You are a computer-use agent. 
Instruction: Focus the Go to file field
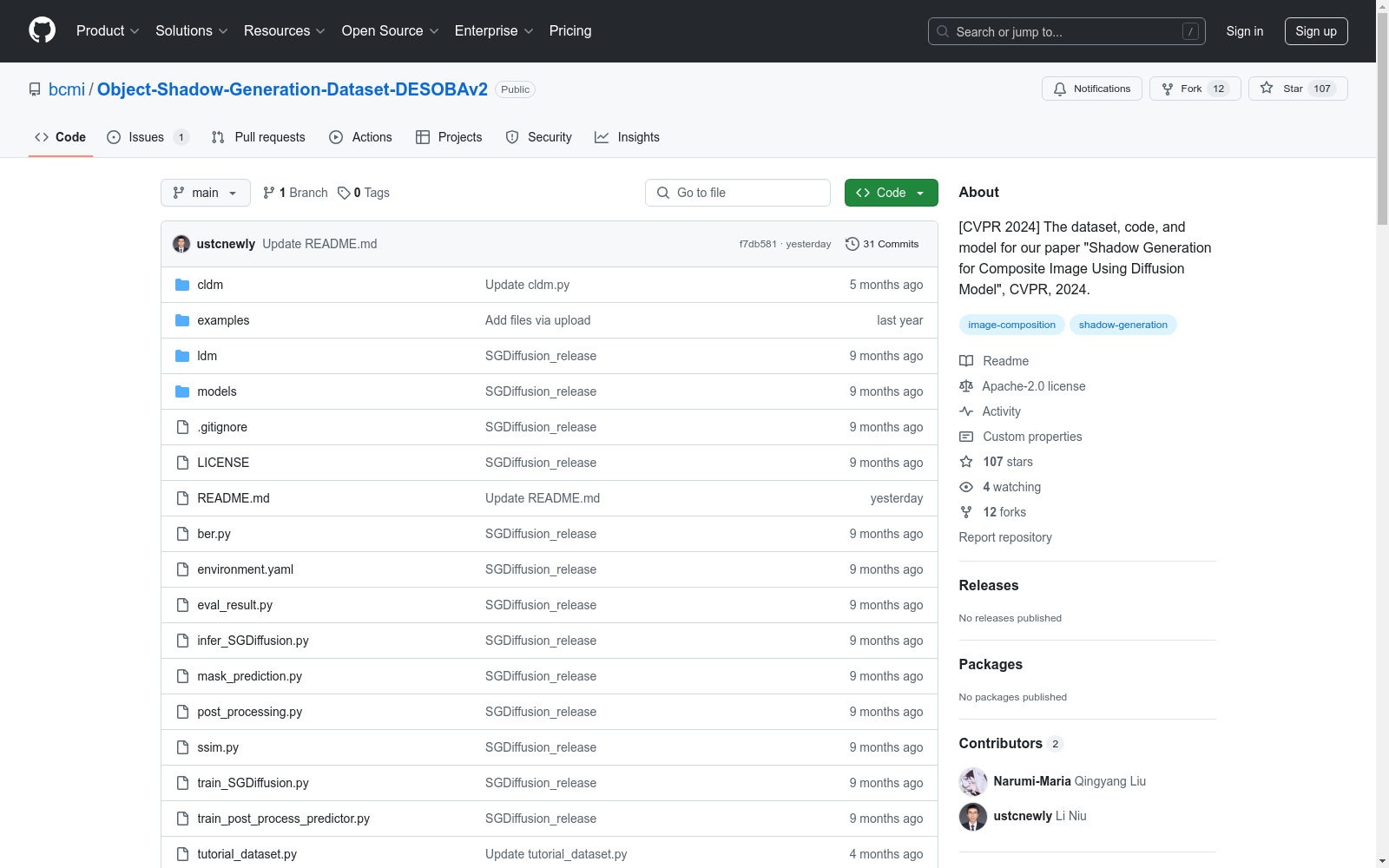pyautogui.click(x=738, y=193)
